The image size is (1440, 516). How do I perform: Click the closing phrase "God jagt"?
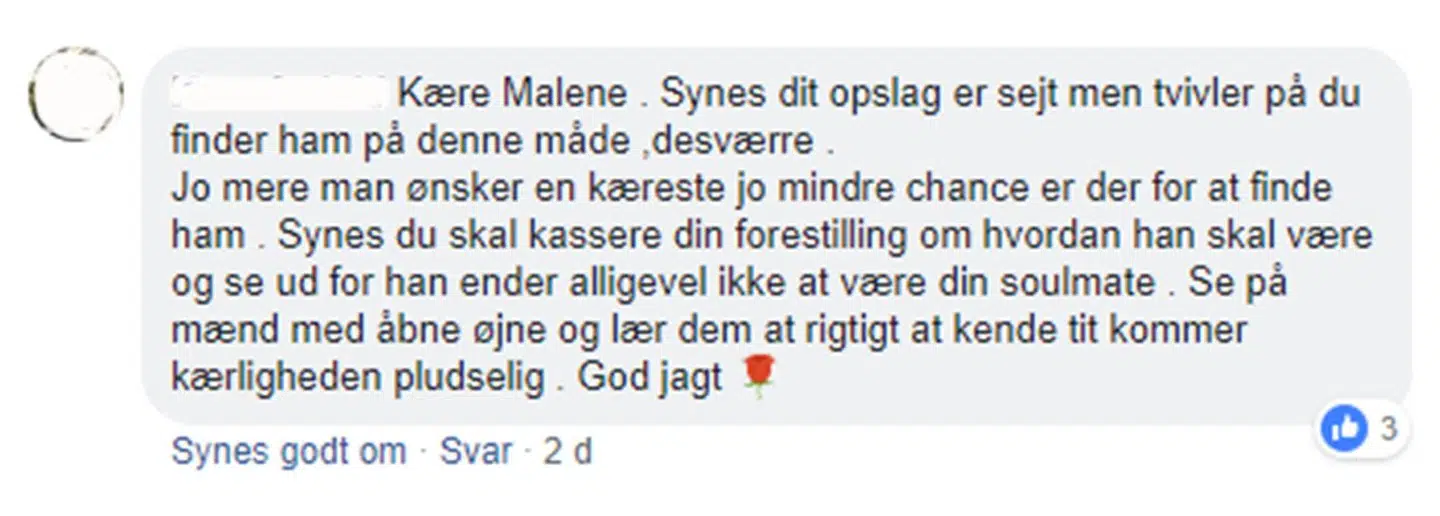pyautogui.click(x=651, y=380)
